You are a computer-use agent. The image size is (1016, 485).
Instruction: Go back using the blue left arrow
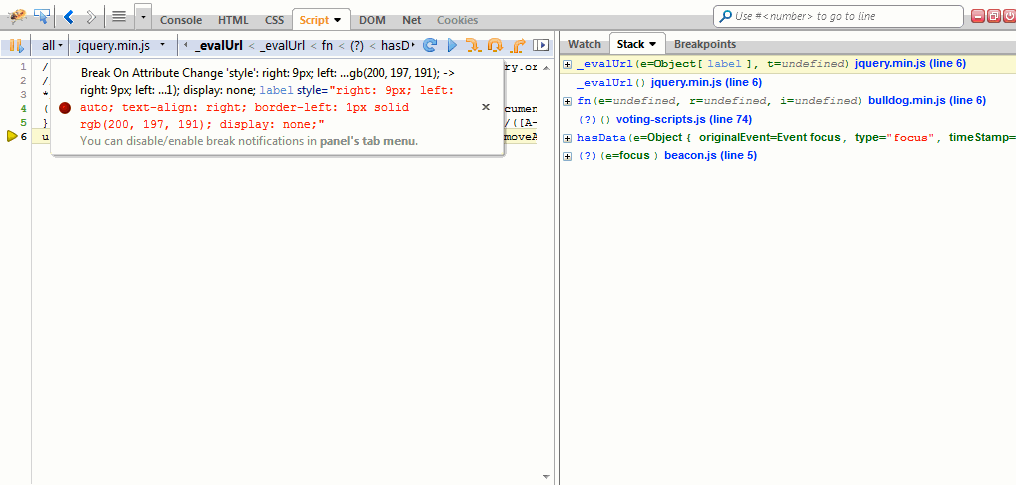[69, 17]
